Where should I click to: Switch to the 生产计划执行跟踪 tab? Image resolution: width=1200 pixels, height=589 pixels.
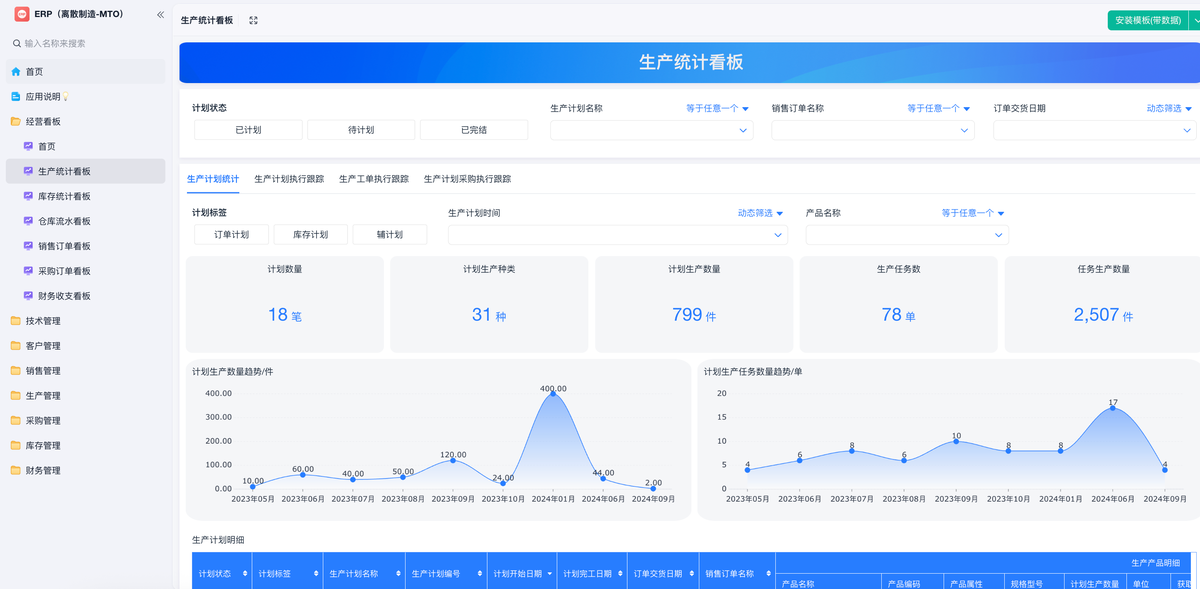(x=289, y=179)
